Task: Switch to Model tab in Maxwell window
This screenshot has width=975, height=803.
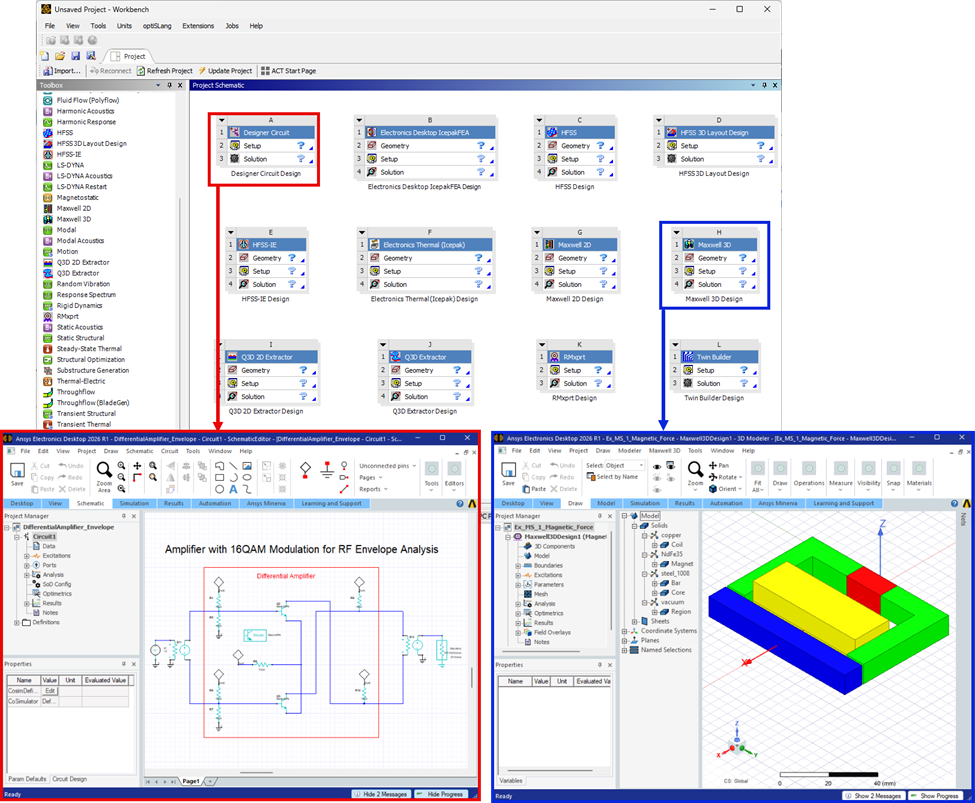Action: coord(606,503)
